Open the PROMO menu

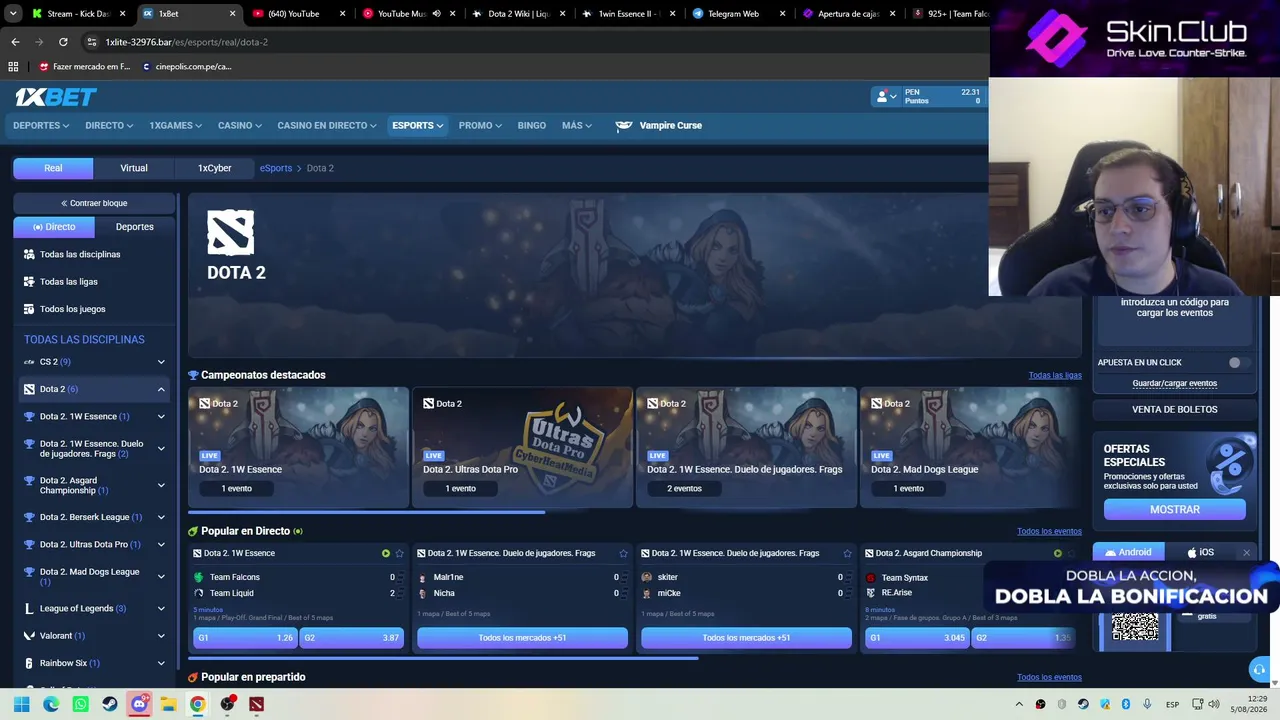[x=481, y=126]
